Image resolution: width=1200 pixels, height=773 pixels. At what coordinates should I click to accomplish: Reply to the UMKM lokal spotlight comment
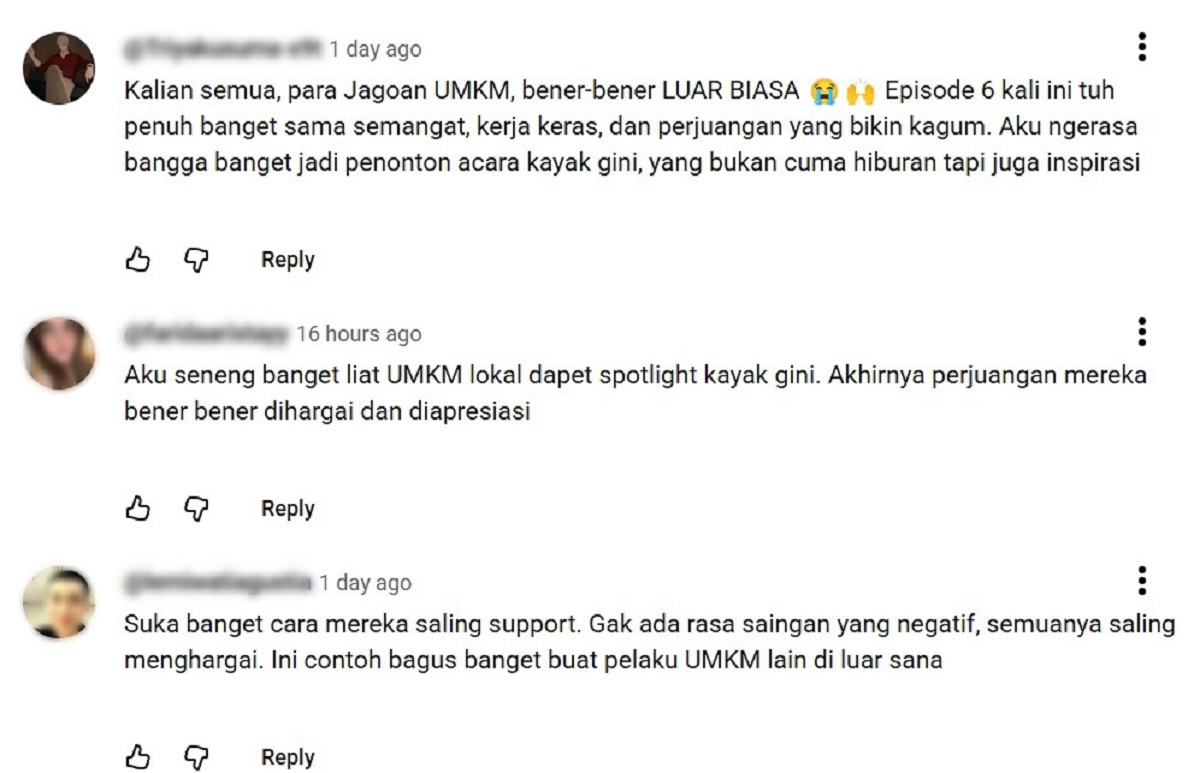(288, 509)
